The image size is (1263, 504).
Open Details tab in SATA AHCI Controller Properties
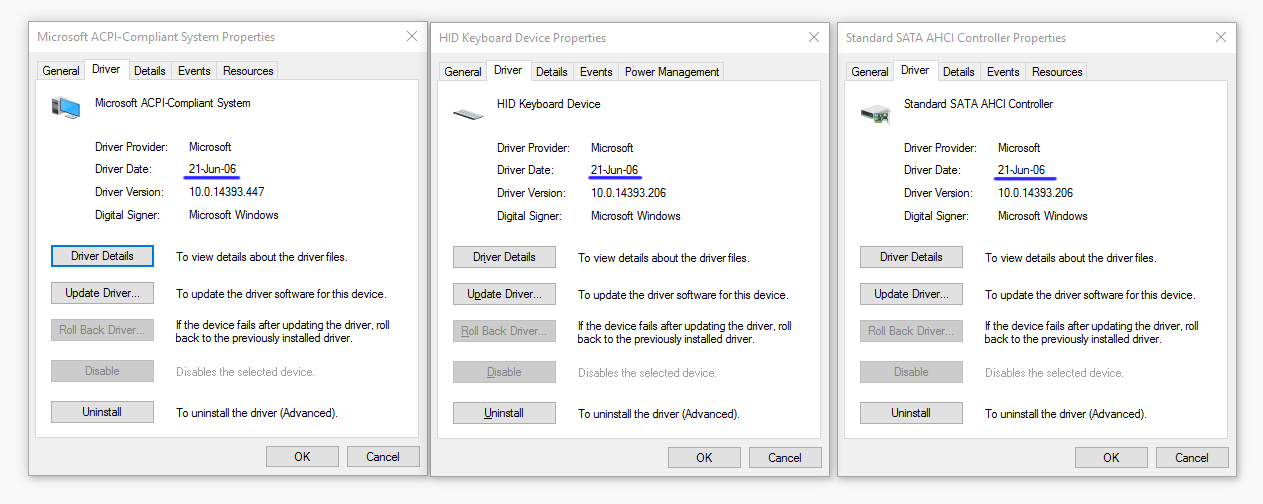pos(959,72)
